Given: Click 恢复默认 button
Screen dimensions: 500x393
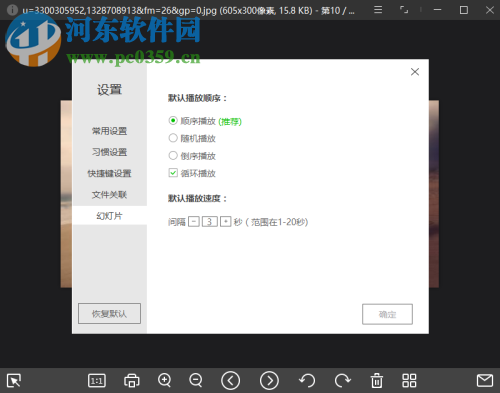Looking at the screenshot, I should pyautogui.click(x=109, y=313).
